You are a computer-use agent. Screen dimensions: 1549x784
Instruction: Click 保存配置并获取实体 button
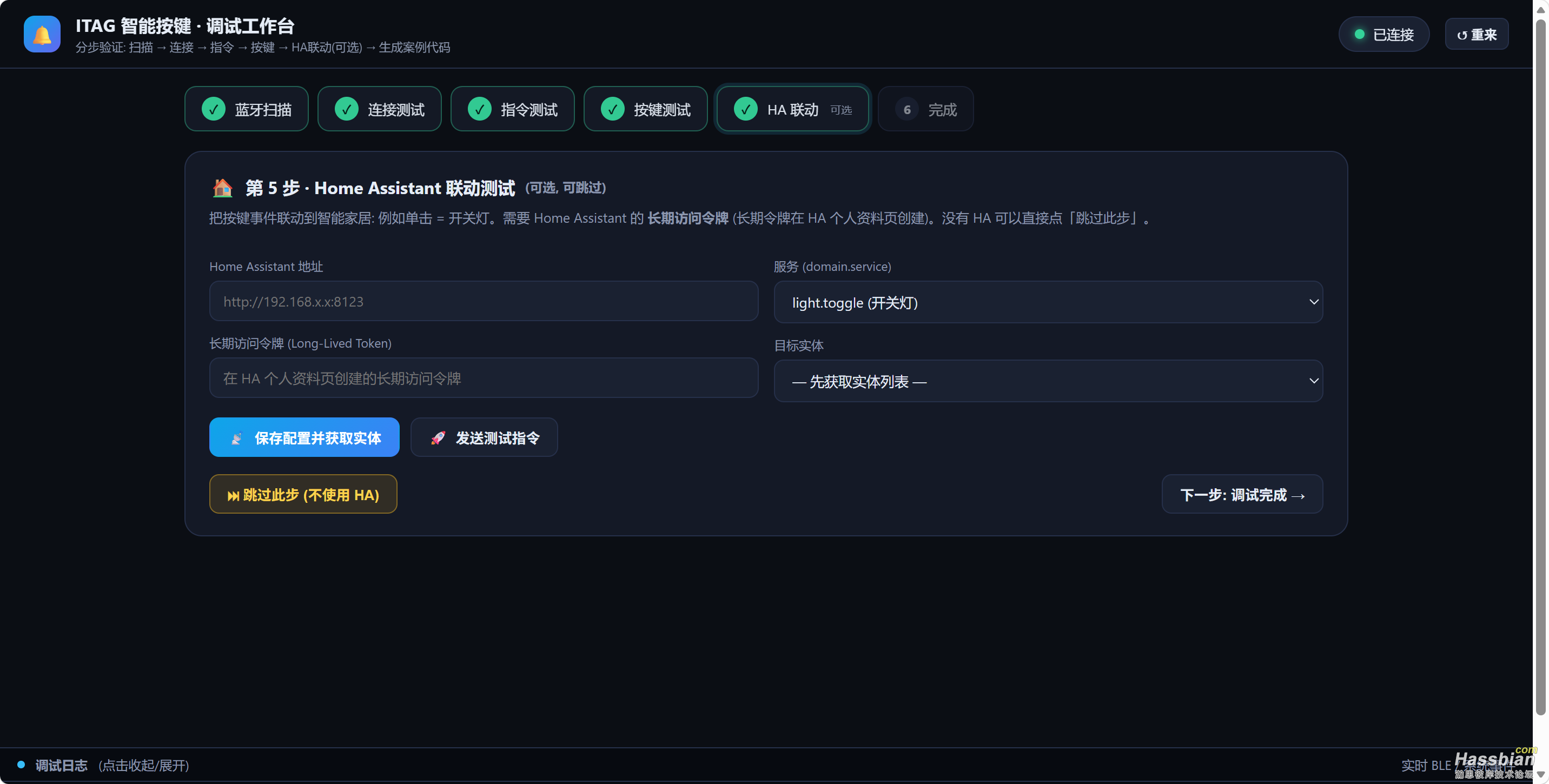pyautogui.click(x=304, y=437)
